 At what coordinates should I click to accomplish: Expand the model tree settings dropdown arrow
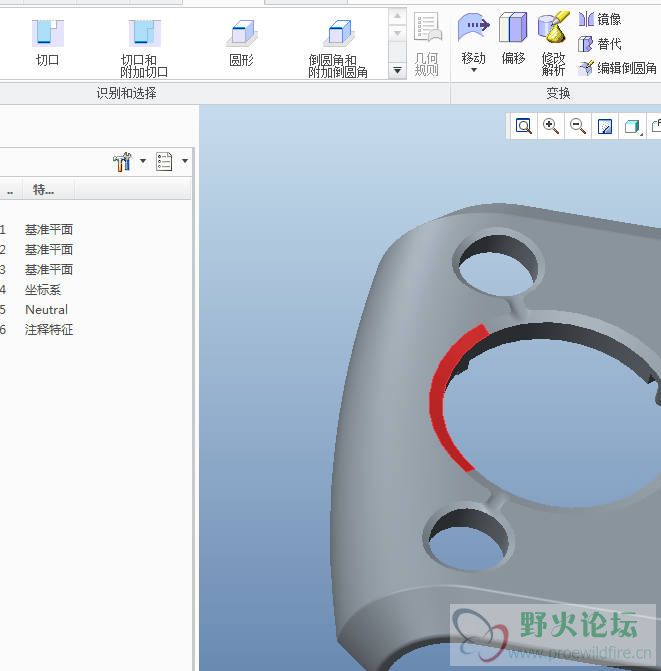coord(143,161)
